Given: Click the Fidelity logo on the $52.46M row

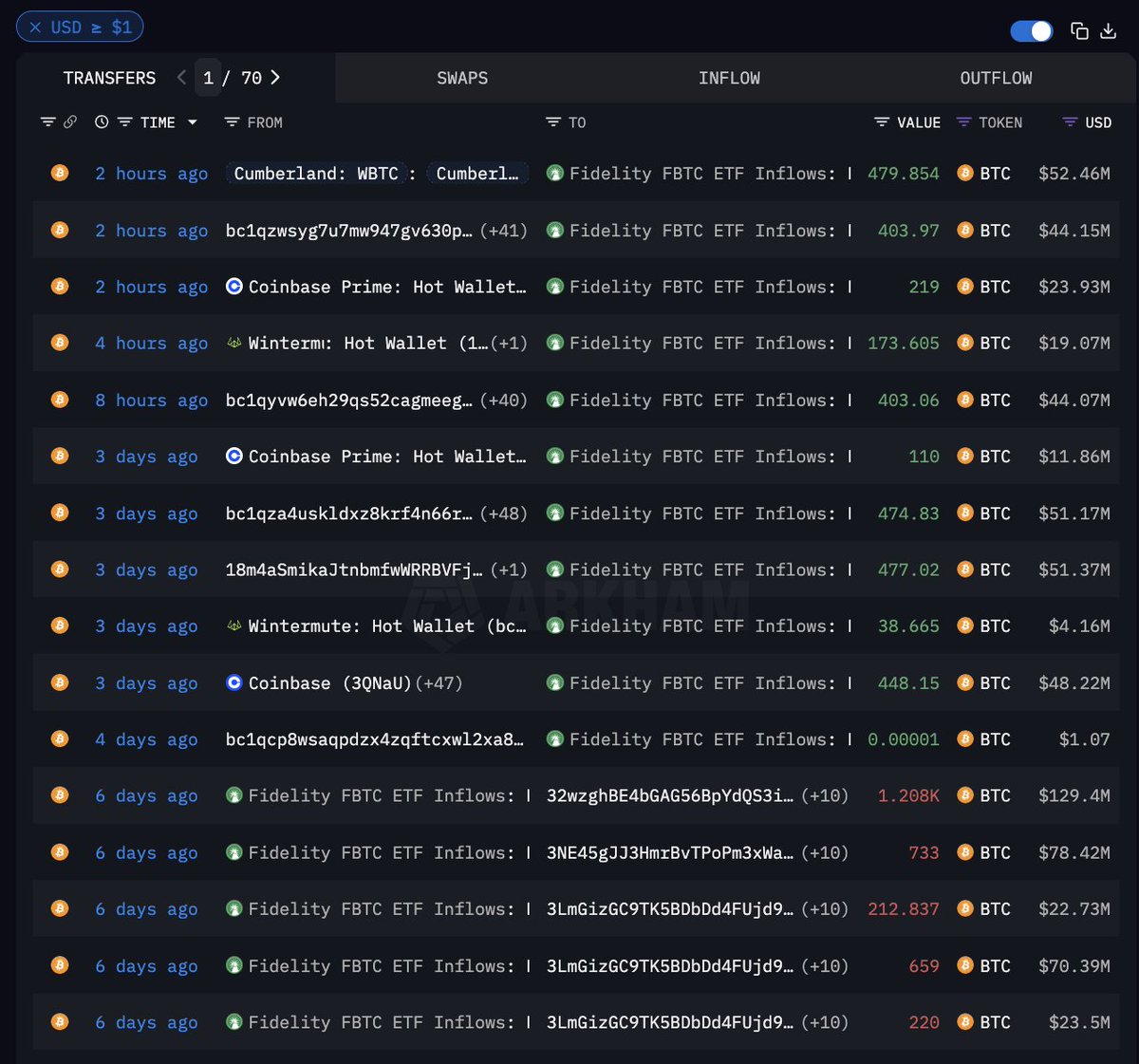Looking at the screenshot, I should click(x=555, y=174).
